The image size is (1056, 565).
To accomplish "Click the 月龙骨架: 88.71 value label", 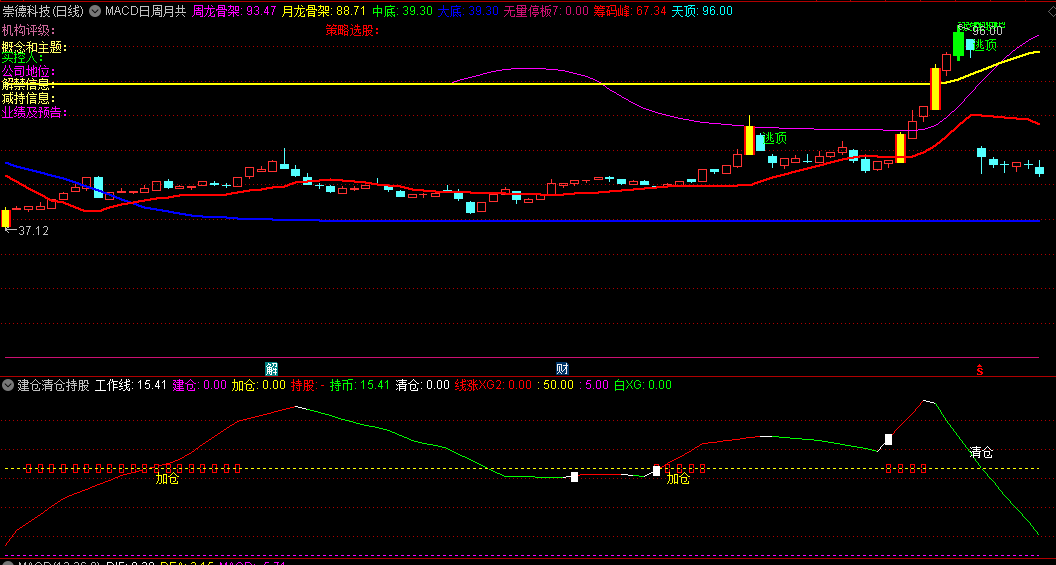I will click(x=324, y=11).
